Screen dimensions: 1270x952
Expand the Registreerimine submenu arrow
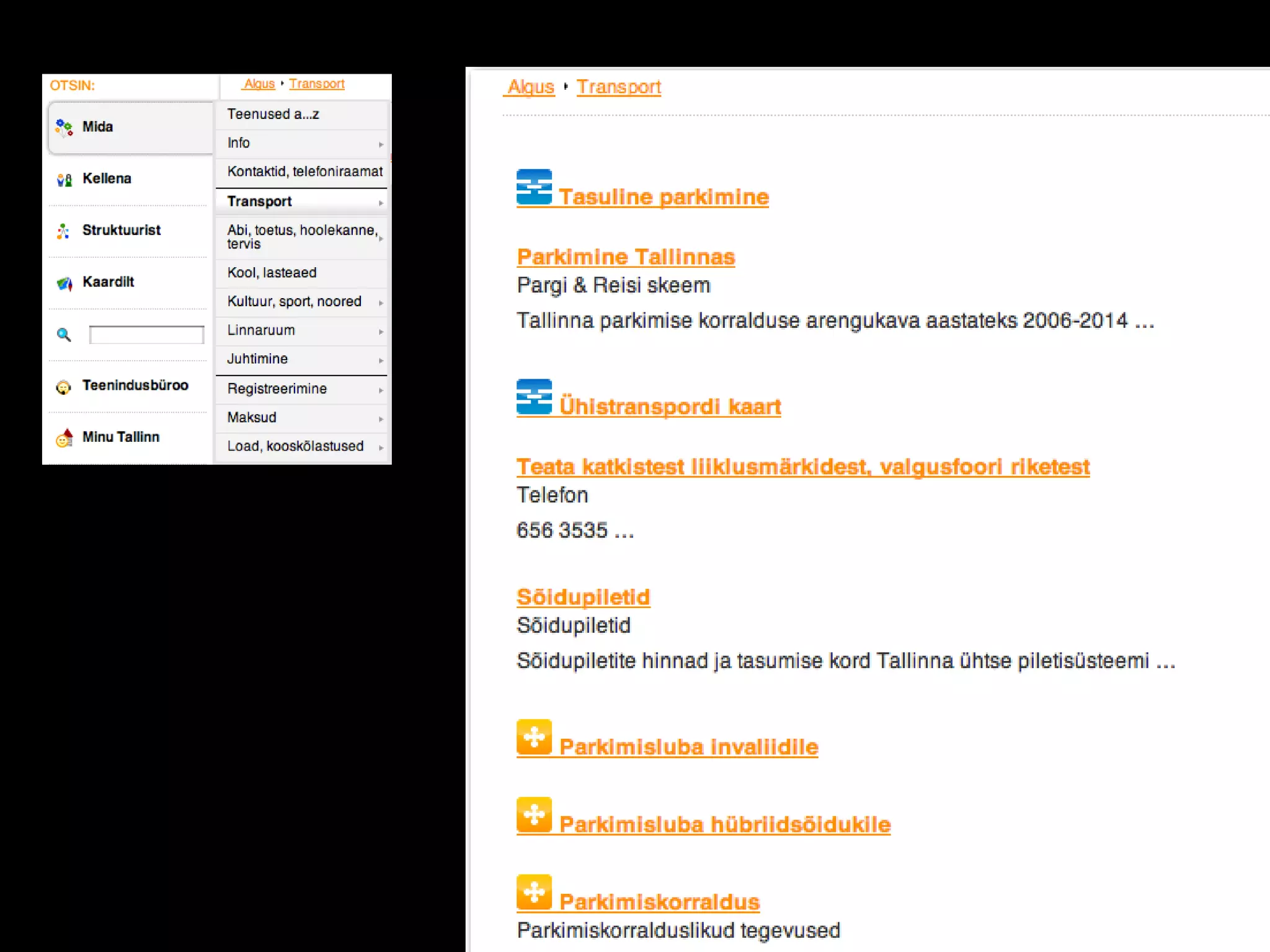[x=381, y=390]
